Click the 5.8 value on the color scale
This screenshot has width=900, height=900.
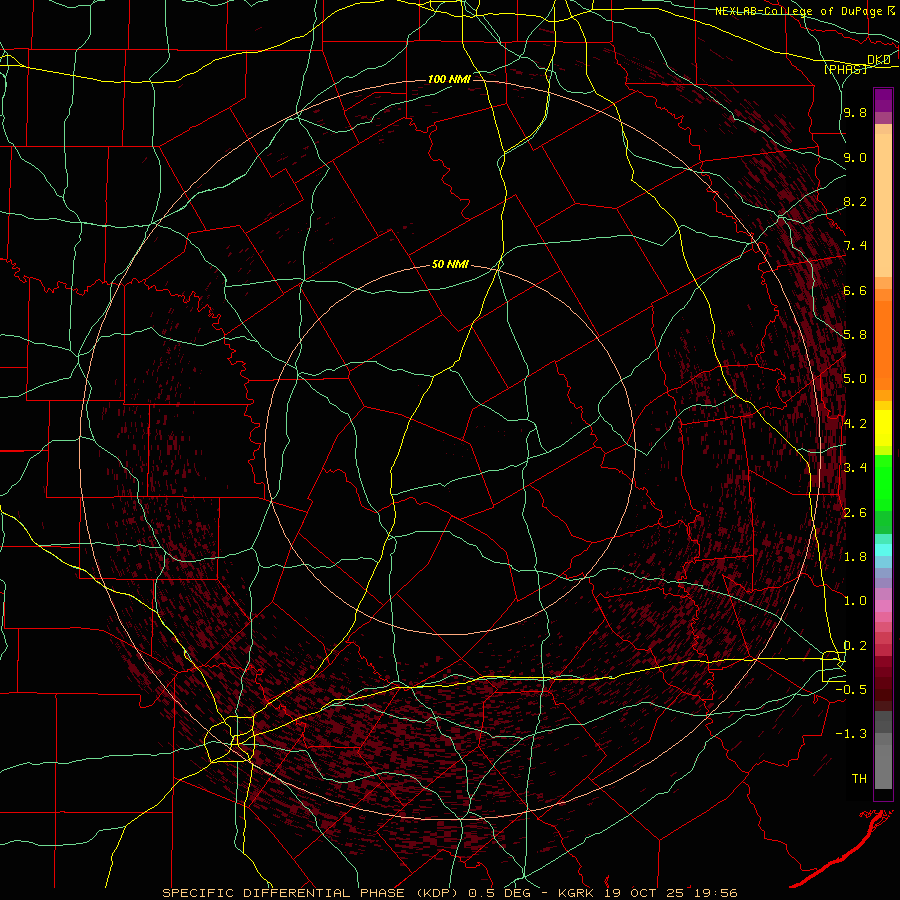[855, 335]
